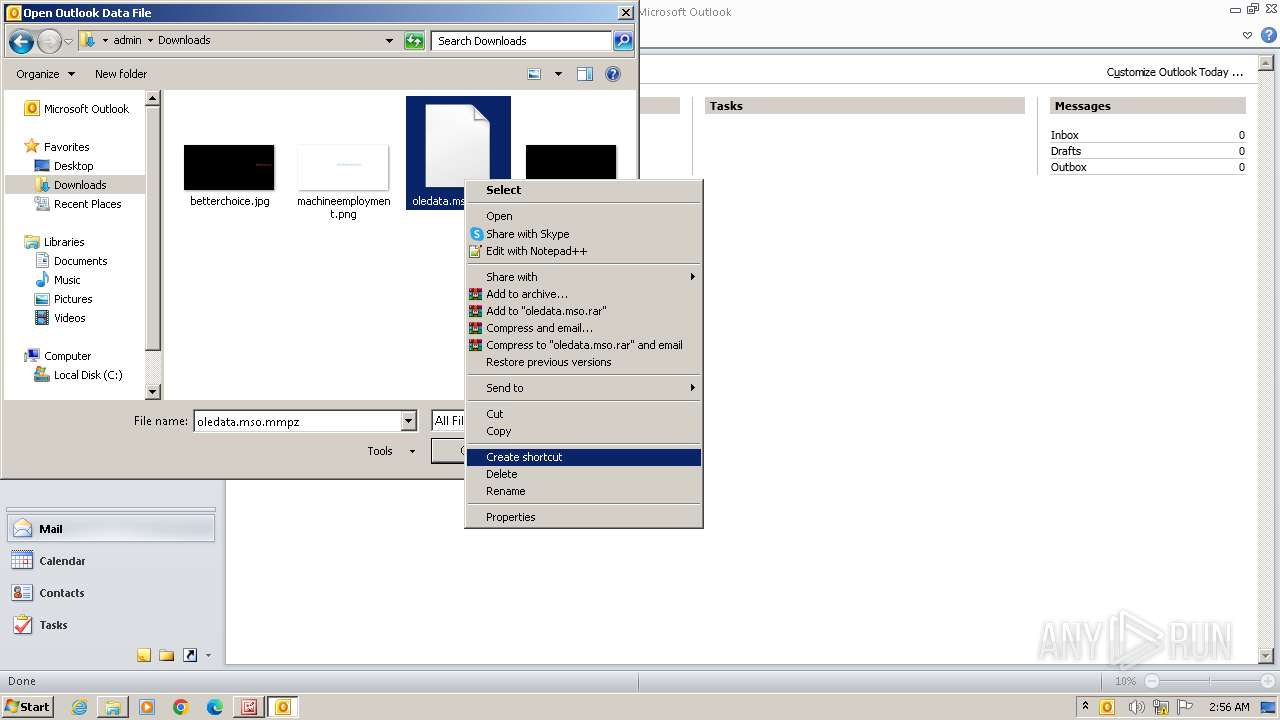1280x720 pixels.
Task: Open Mail pane in Outlook
Action: (x=111, y=529)
